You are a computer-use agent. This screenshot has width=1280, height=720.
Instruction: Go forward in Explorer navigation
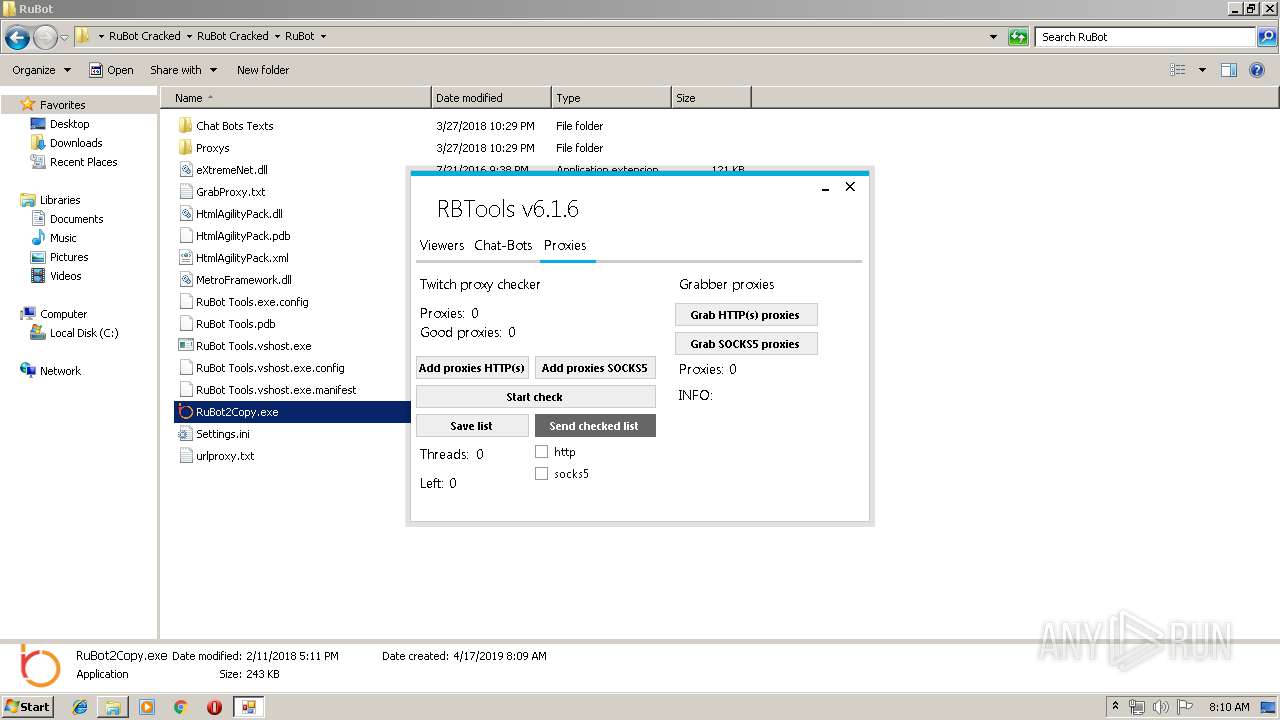(45, 38)
